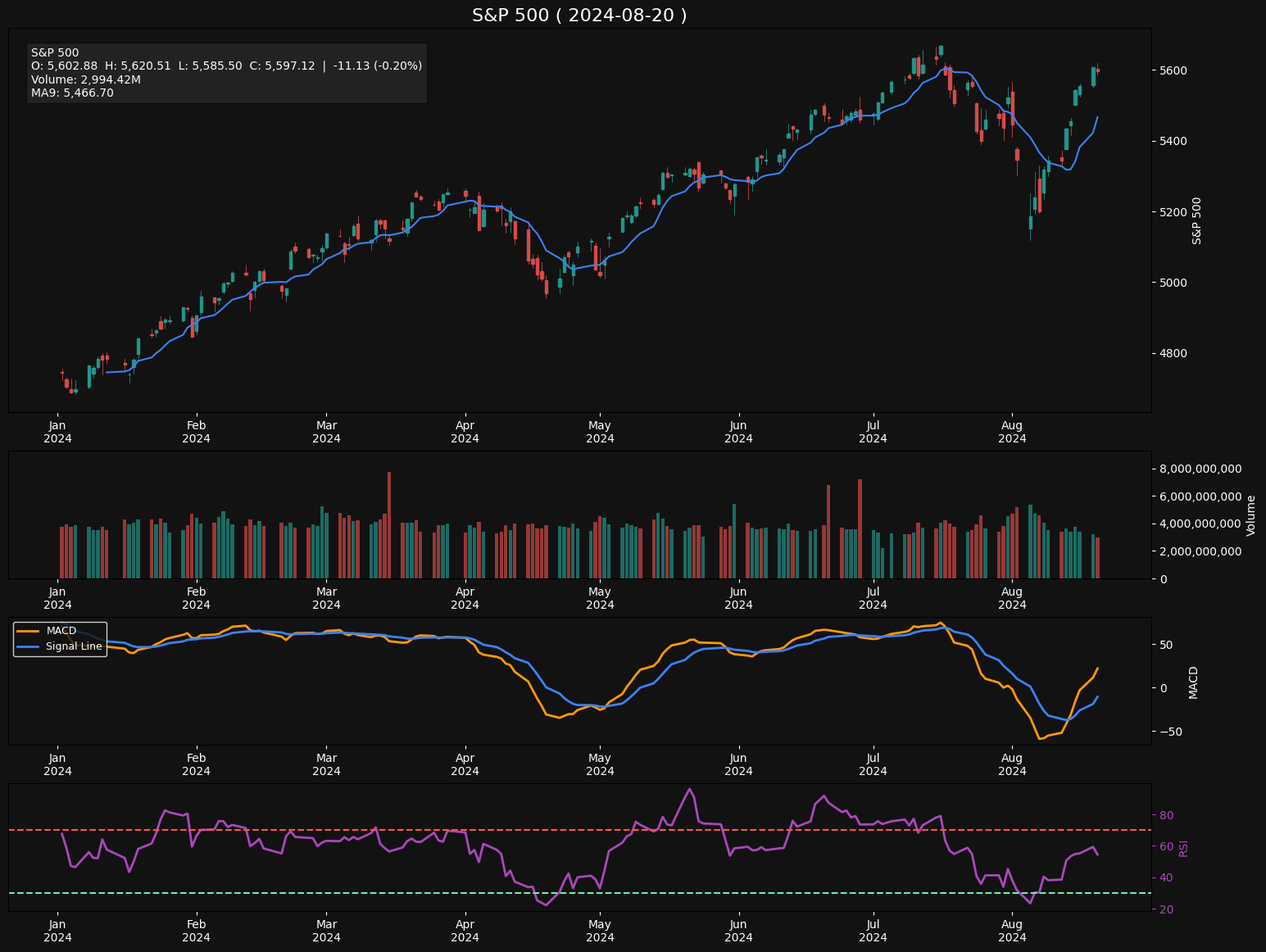Click the 8,000,000,000 volume axis label
The height and width of the screenshot is (952, 1266).
[1200, 469]
